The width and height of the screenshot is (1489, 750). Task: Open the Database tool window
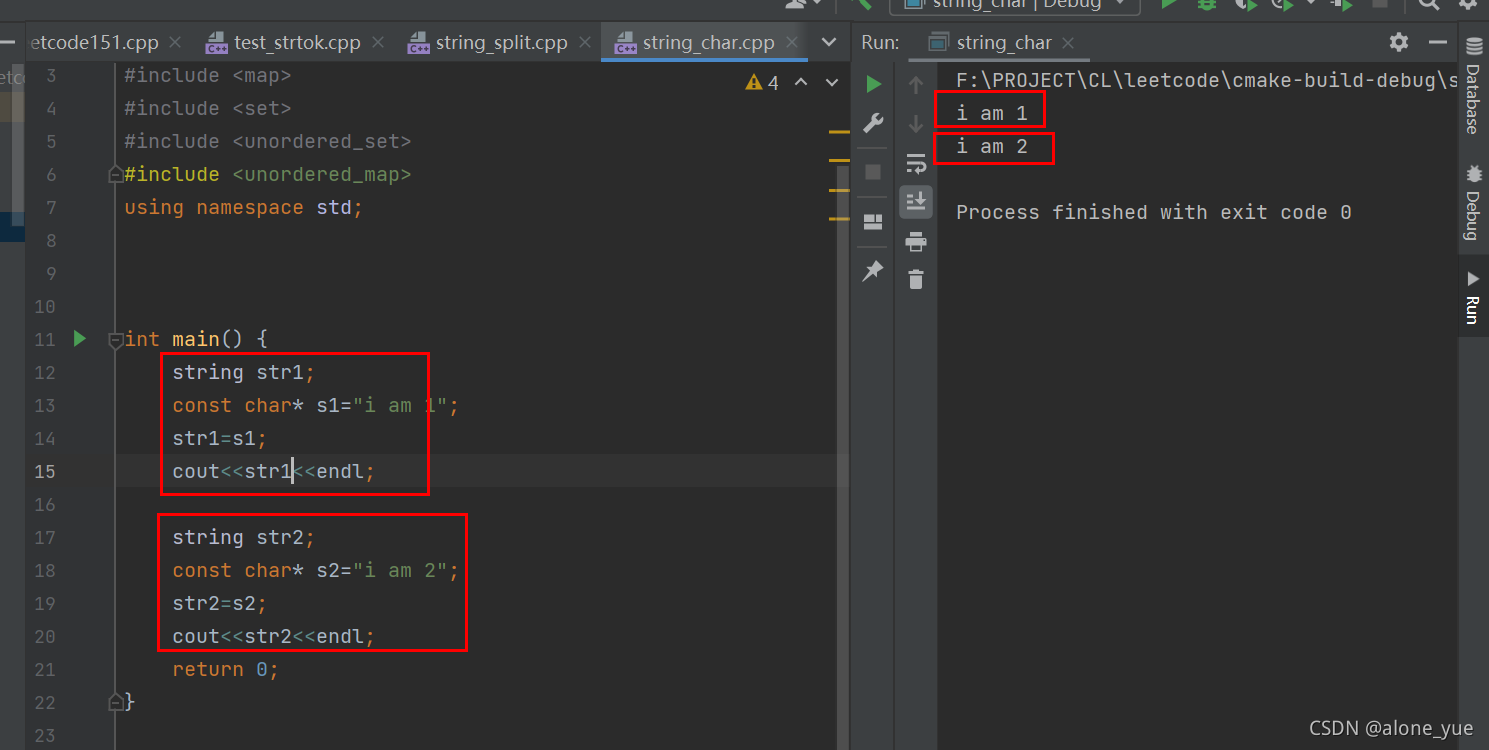pyautogui.click(x=1473, y=88)
